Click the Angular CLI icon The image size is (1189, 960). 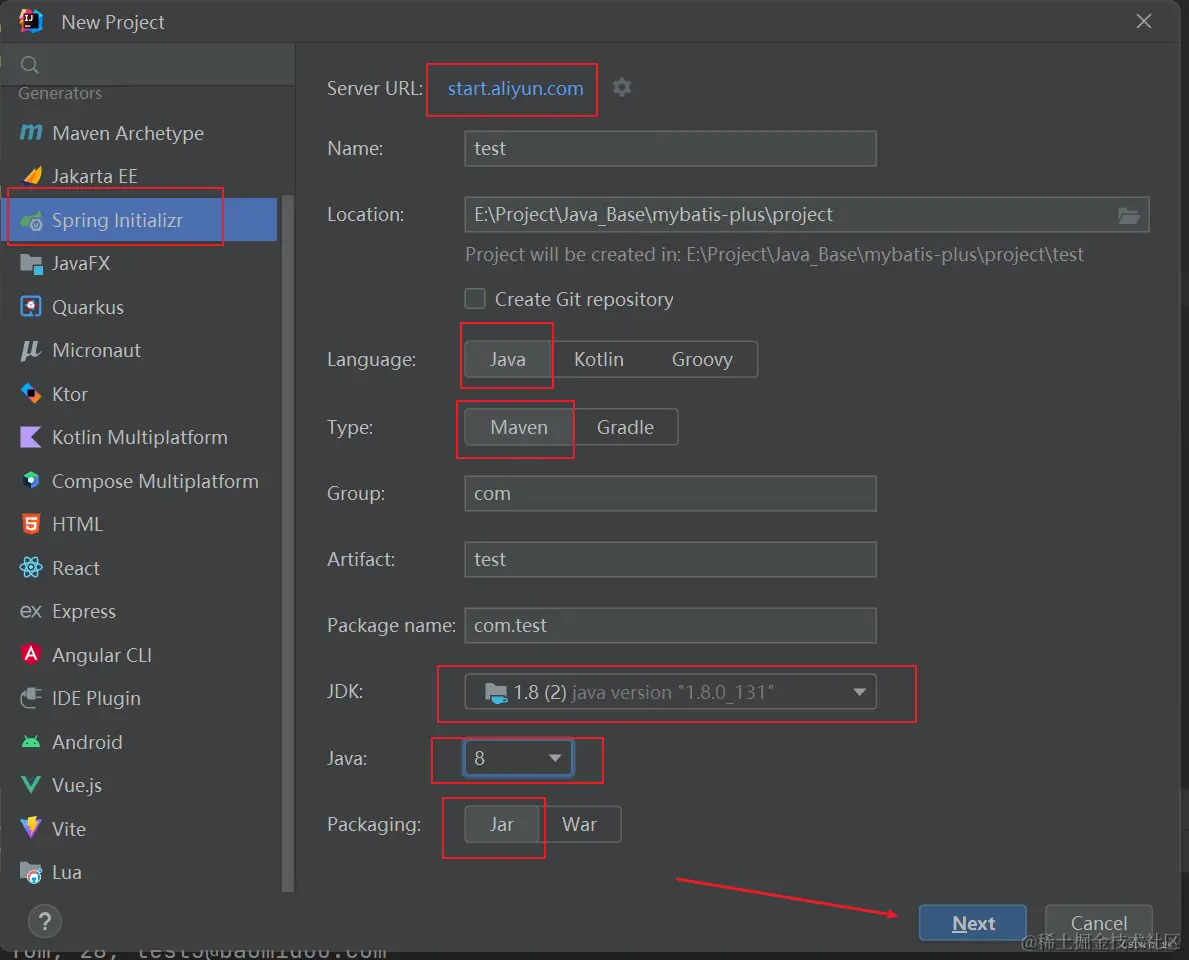[31, 654]
